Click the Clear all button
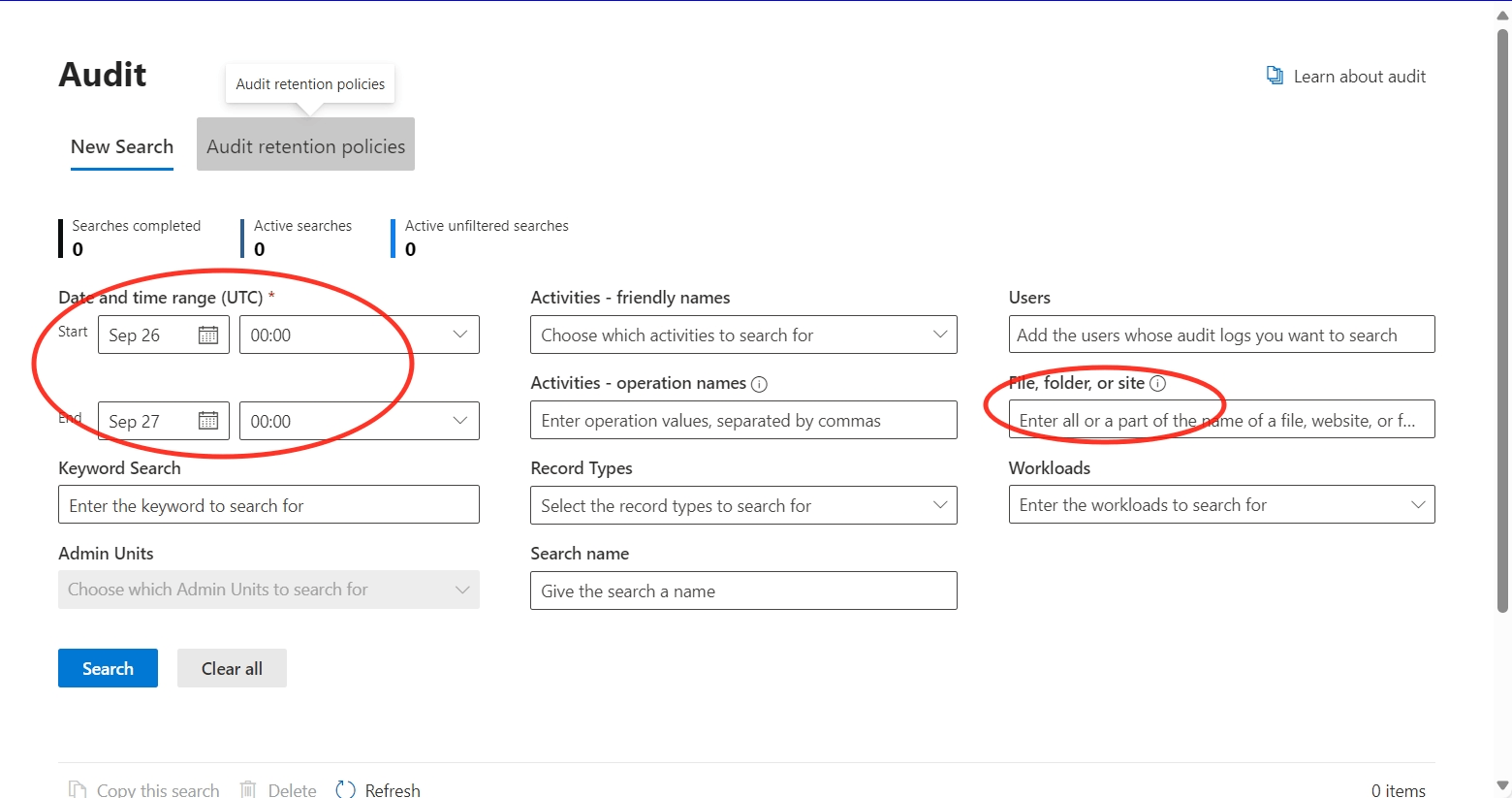The image size is (1512, 798). [x=232, y=668]
